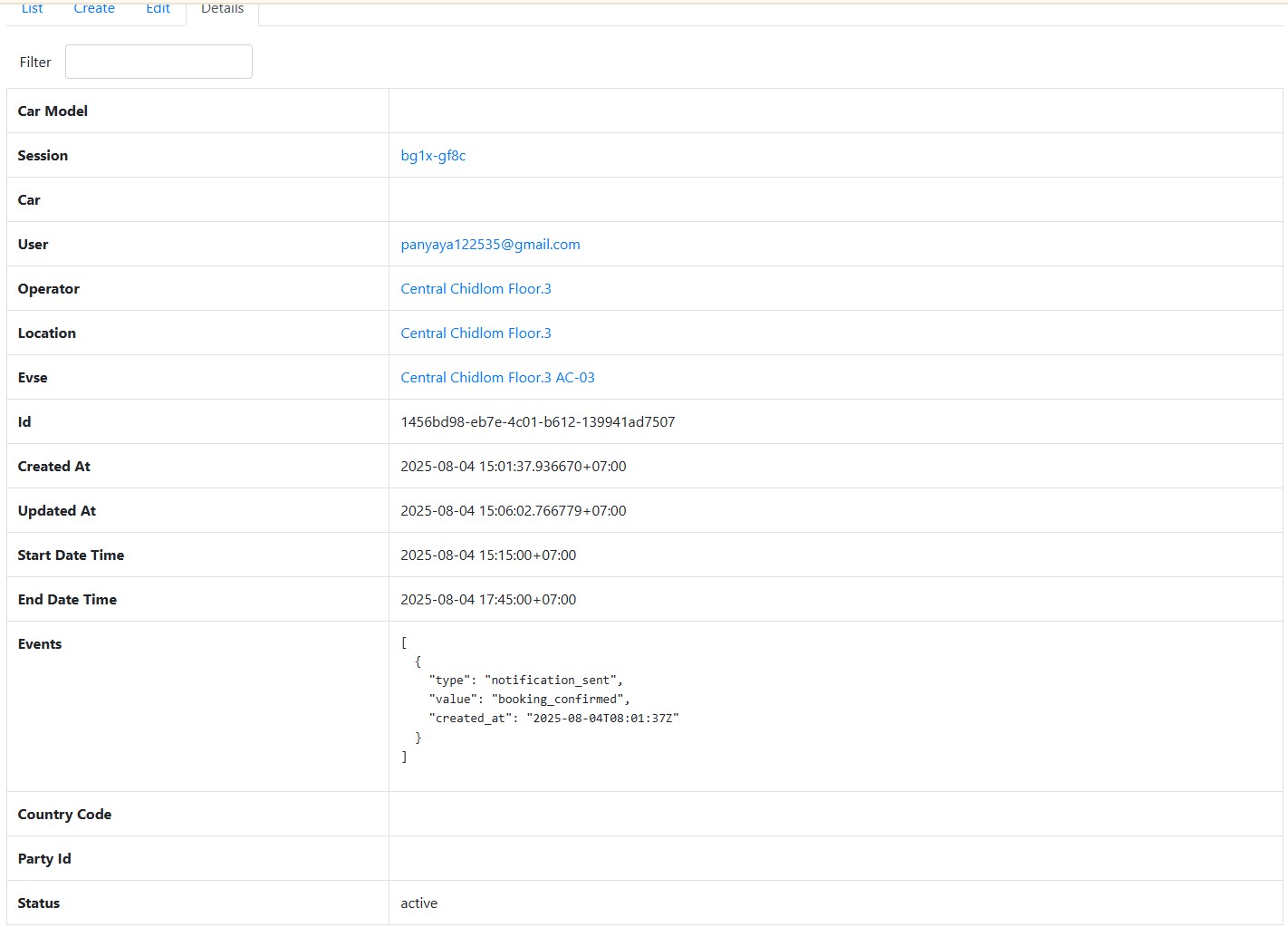Click the 'active' status value

[418, 903]
